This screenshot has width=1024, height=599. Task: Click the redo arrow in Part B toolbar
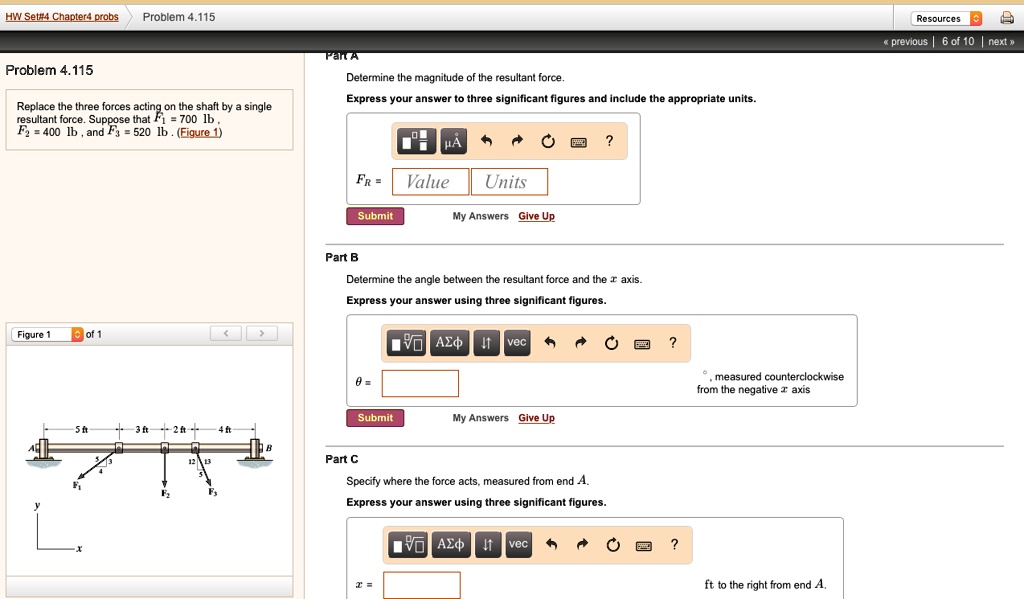pos(580,343)
